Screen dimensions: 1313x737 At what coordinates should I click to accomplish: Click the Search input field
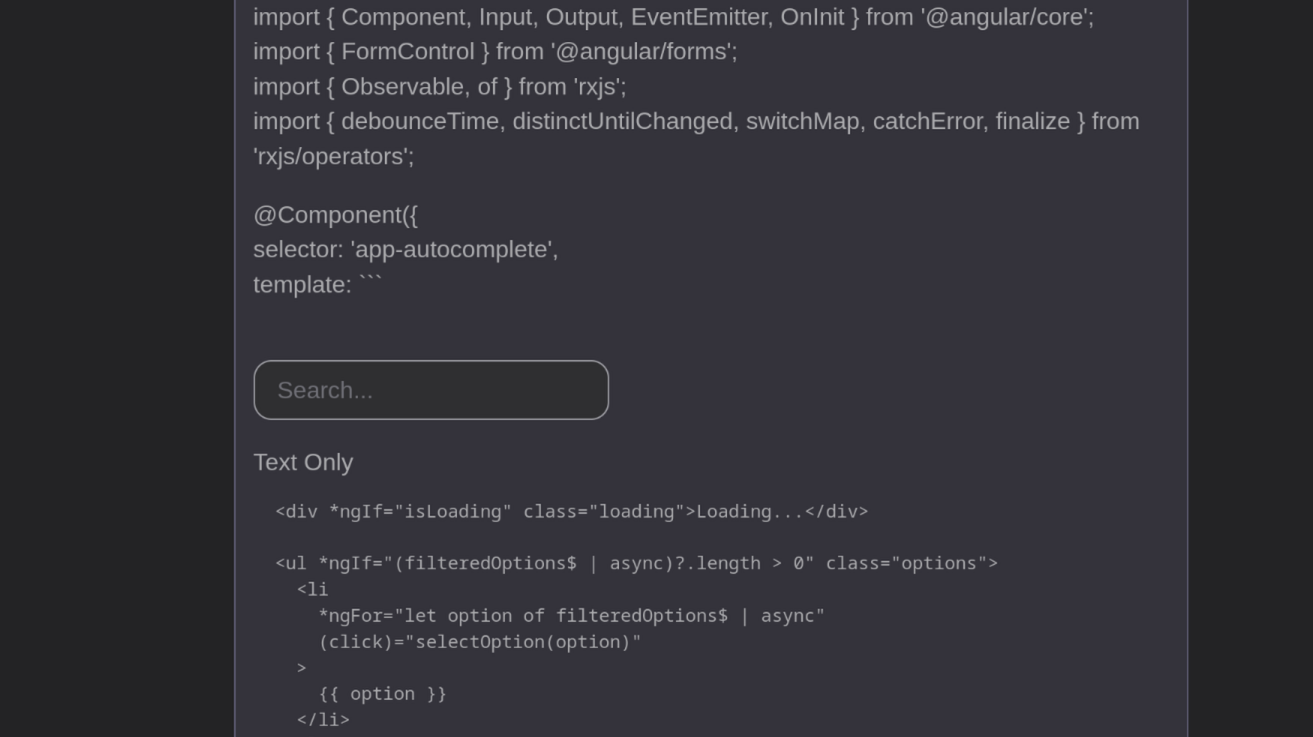click(431, 390)
